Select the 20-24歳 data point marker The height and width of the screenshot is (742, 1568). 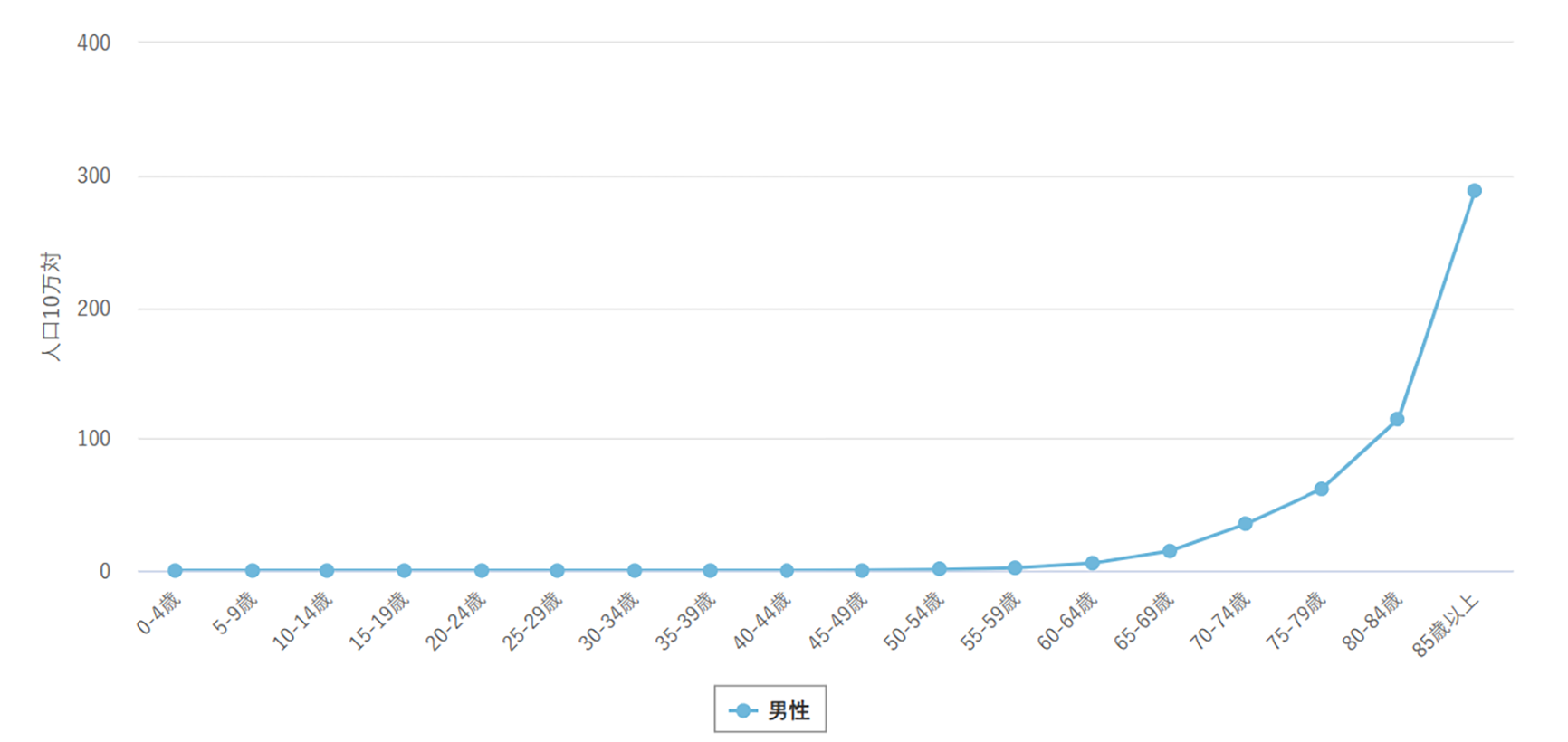pos(482,571)
